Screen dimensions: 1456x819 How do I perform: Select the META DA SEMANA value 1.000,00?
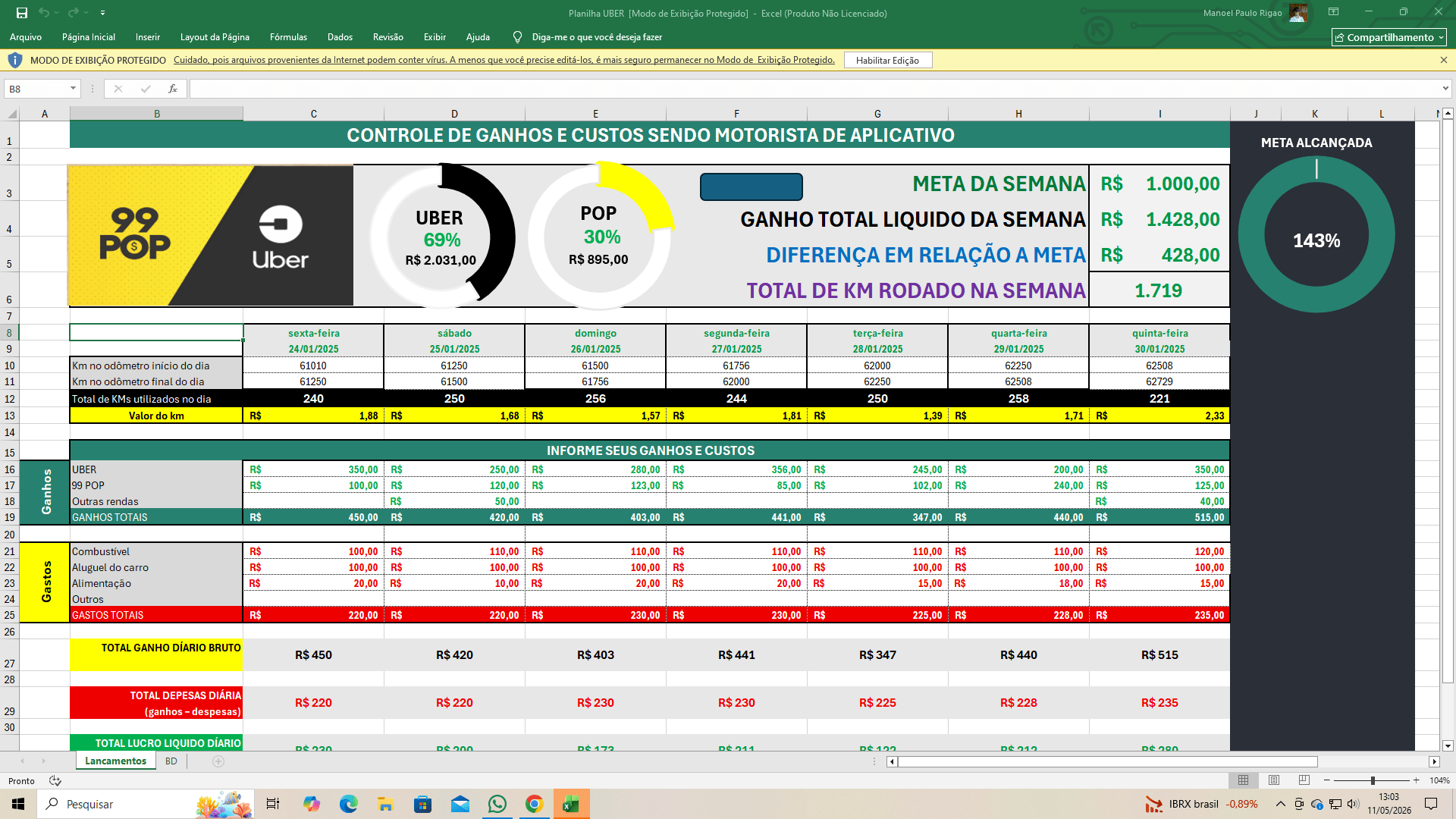(x=1159, y=184)
